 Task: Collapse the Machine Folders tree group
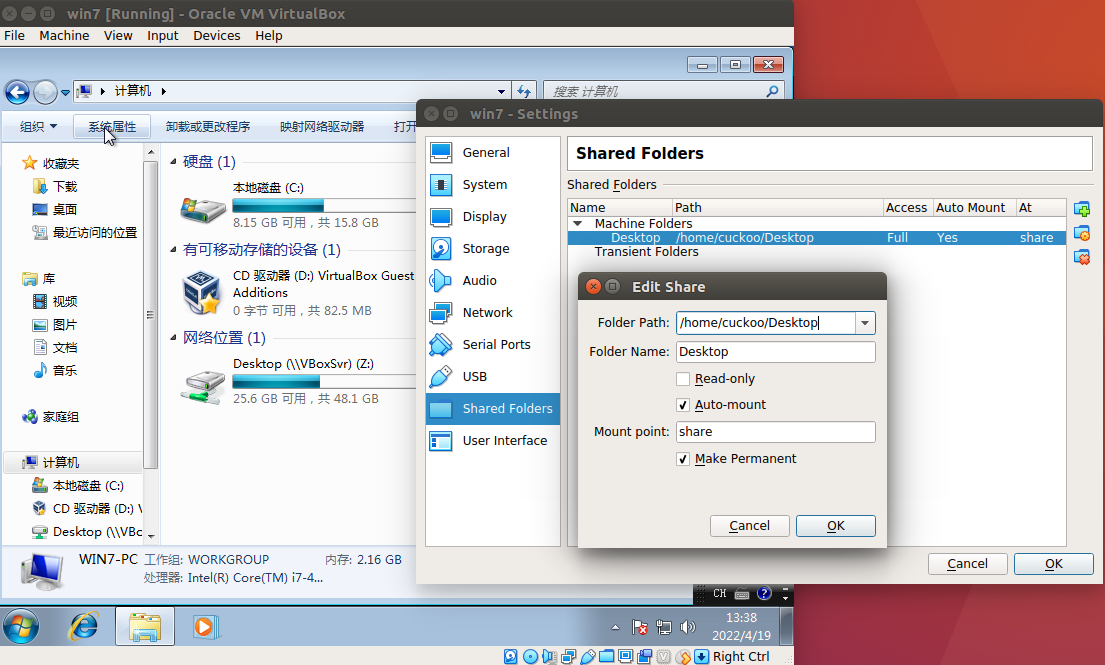click(578, 224)
